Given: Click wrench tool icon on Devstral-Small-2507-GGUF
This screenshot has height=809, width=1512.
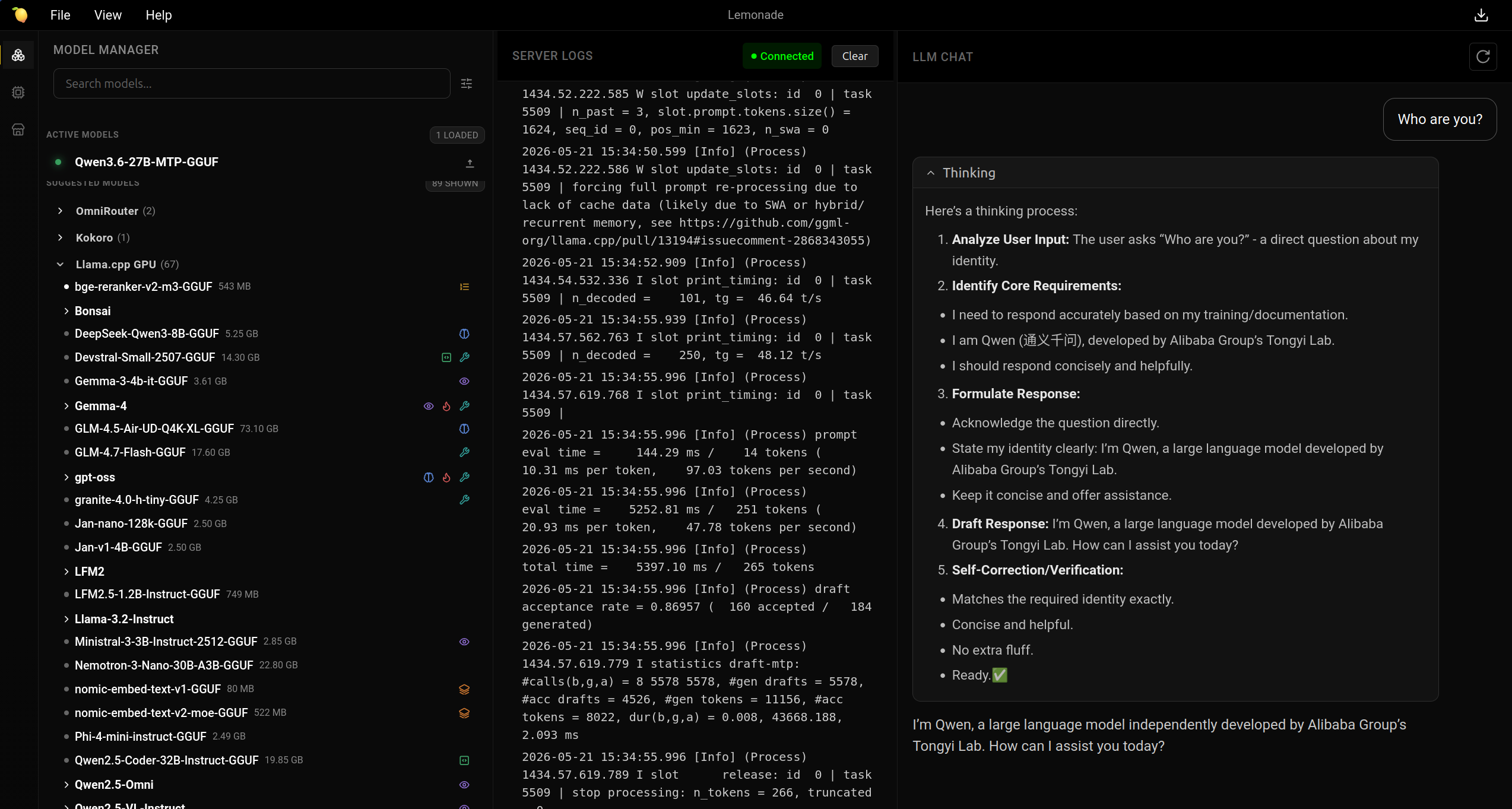Looking at the screenshot, I should 464,357.
